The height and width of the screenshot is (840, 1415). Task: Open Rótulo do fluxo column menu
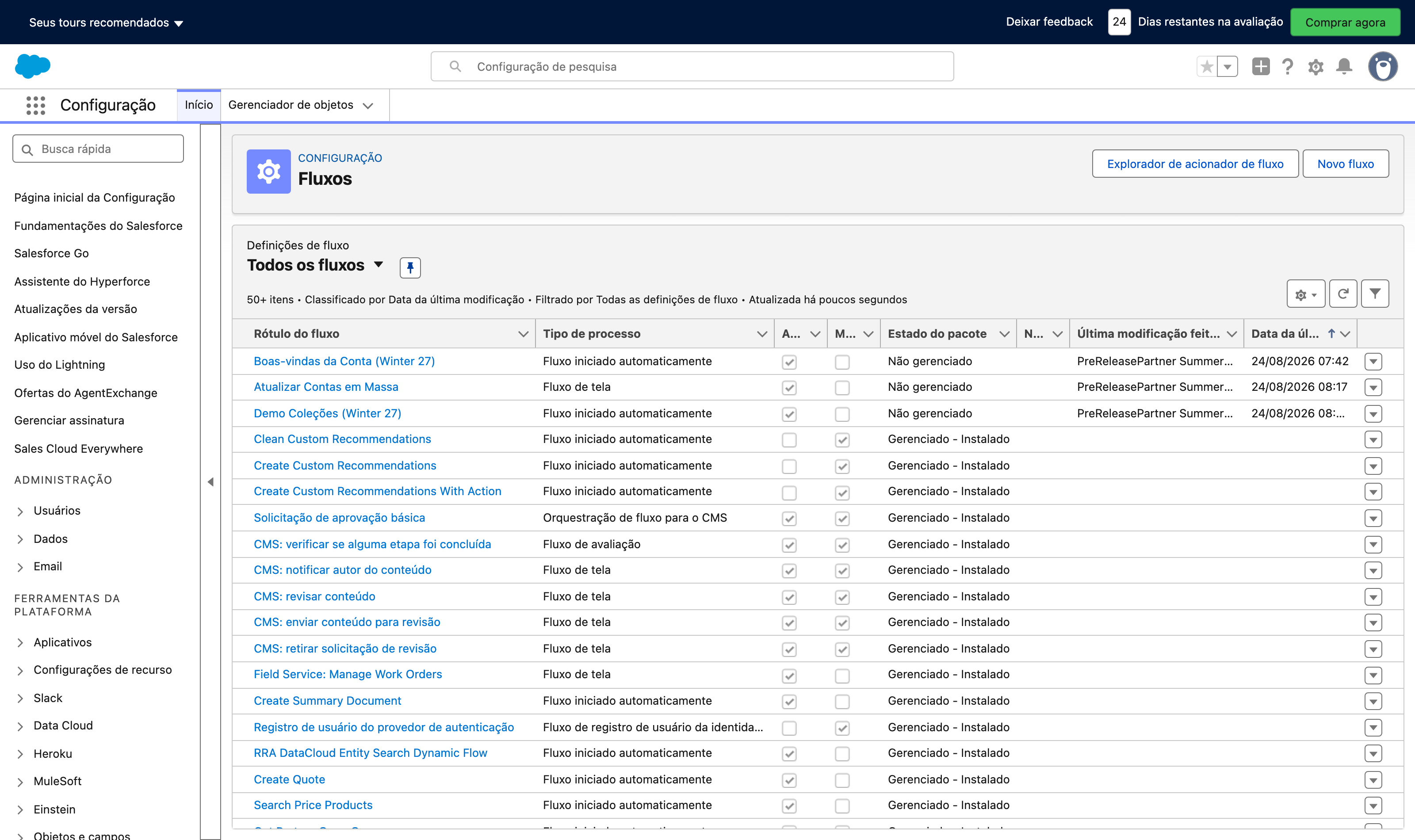pos(523,334)
